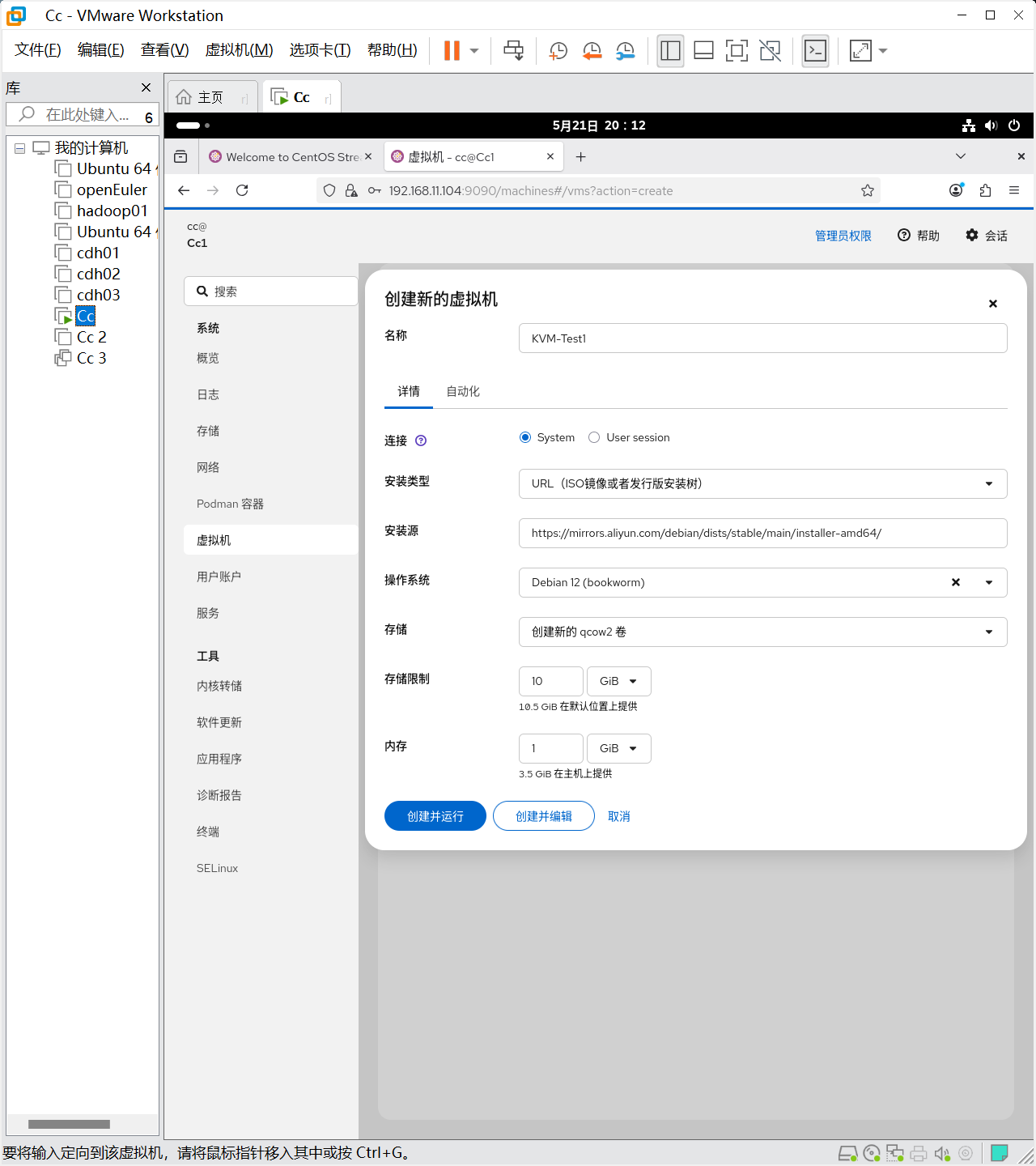
Task: Click the Firefox list all tabs chevron
Action: (x=961, y=156)
